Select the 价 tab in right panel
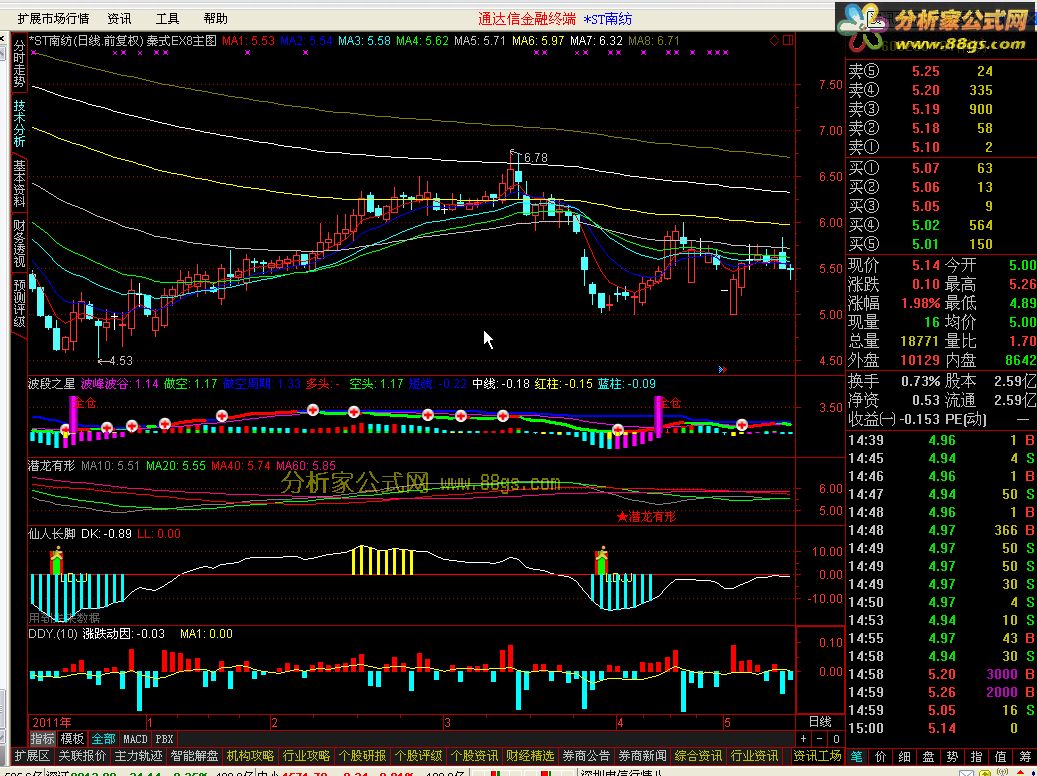 tap(881, 757)
